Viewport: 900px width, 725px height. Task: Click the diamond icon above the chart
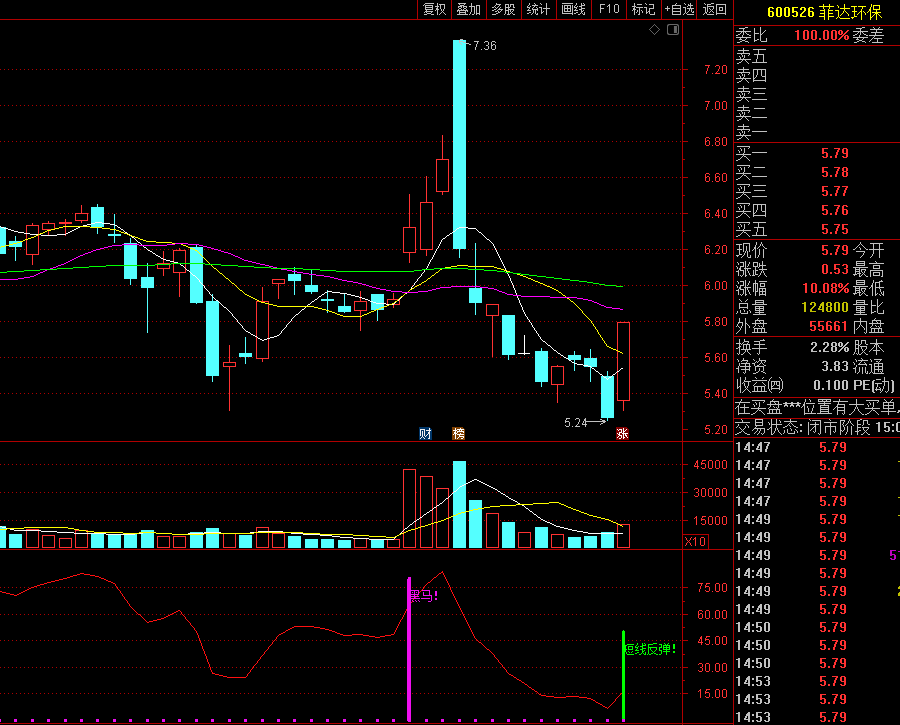pos(654,30)
